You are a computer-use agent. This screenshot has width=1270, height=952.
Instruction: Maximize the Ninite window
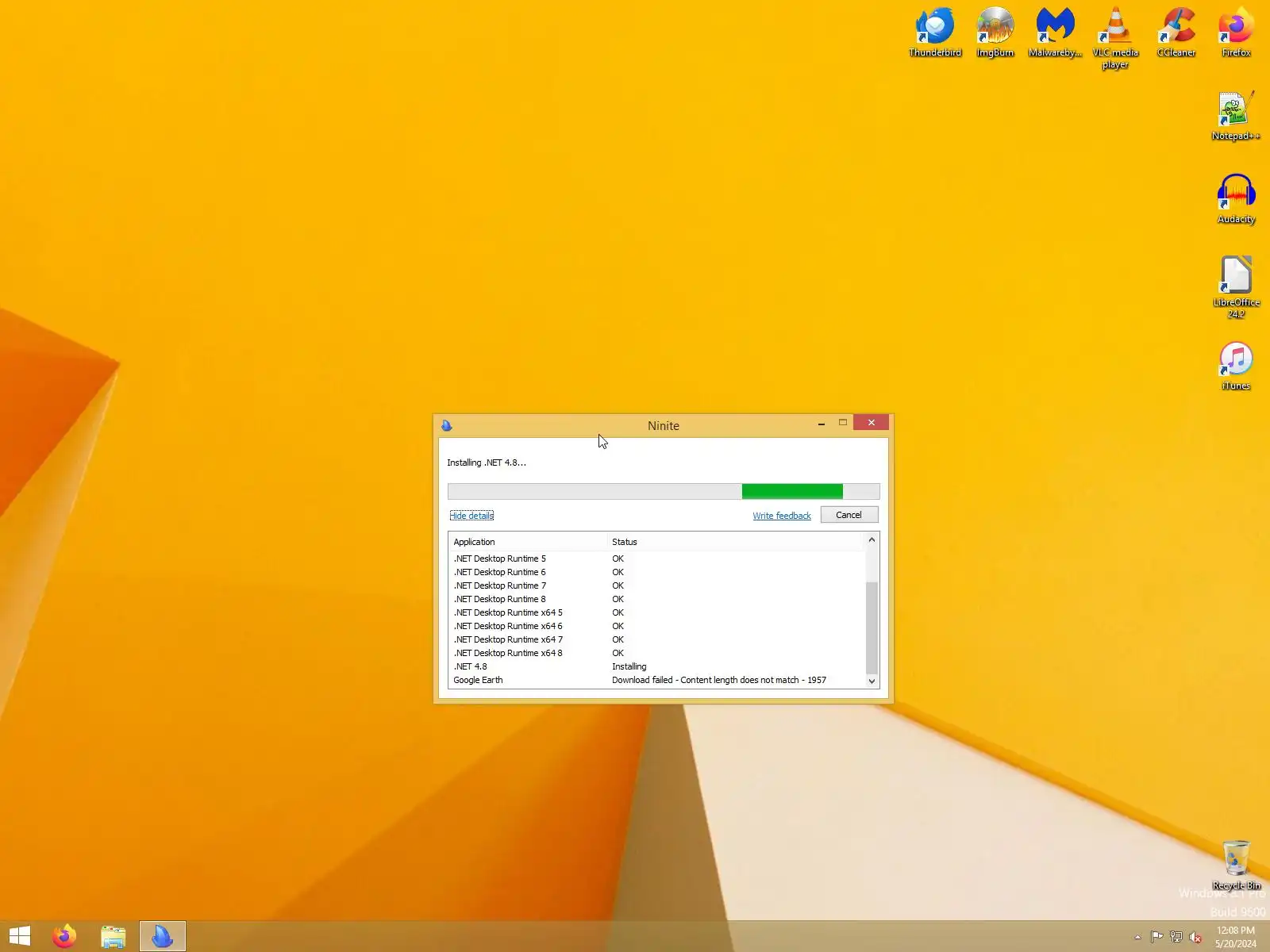tap(843, 423)
